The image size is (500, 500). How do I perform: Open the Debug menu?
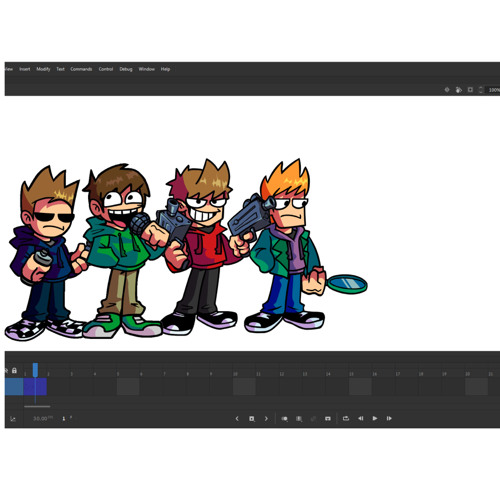[x=126, y=69]
